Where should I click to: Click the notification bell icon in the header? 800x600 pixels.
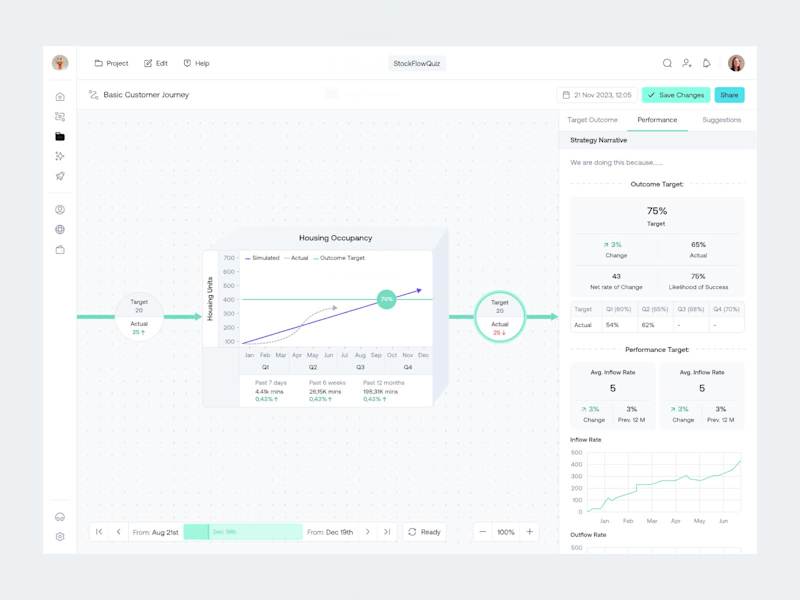point(707,62)
